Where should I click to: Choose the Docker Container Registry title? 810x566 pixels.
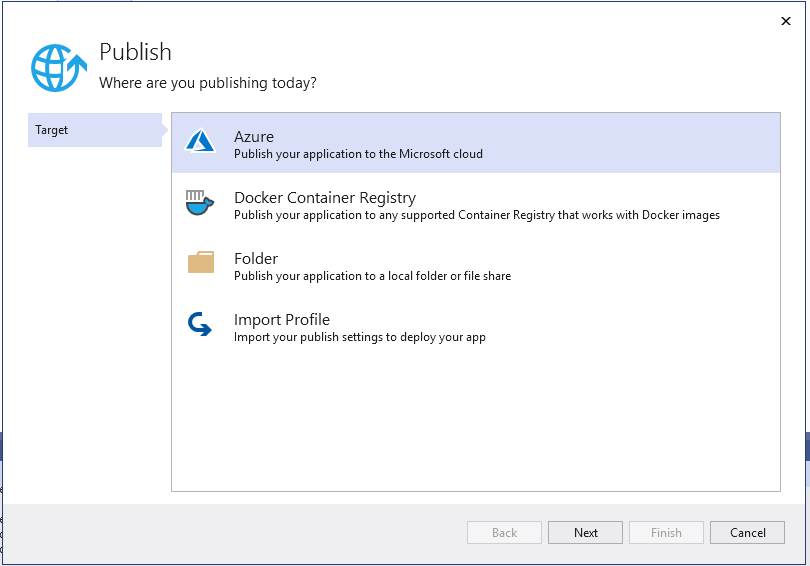click(x=325, y=198)
